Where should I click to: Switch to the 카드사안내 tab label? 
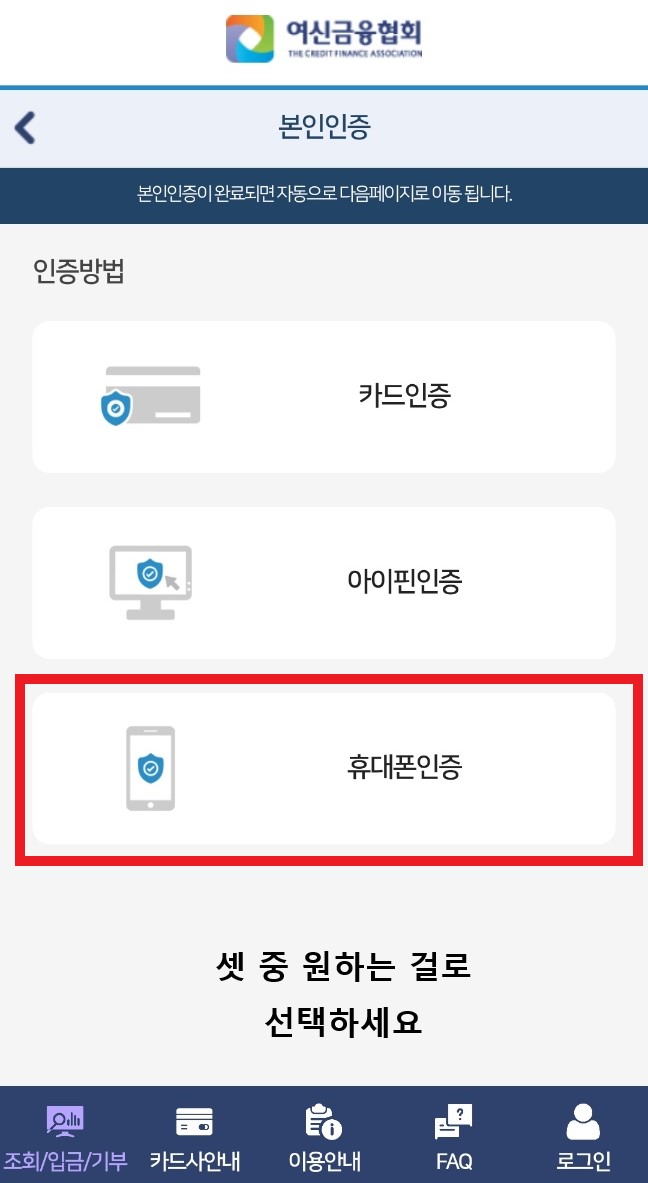click(x=195, y=1160)
